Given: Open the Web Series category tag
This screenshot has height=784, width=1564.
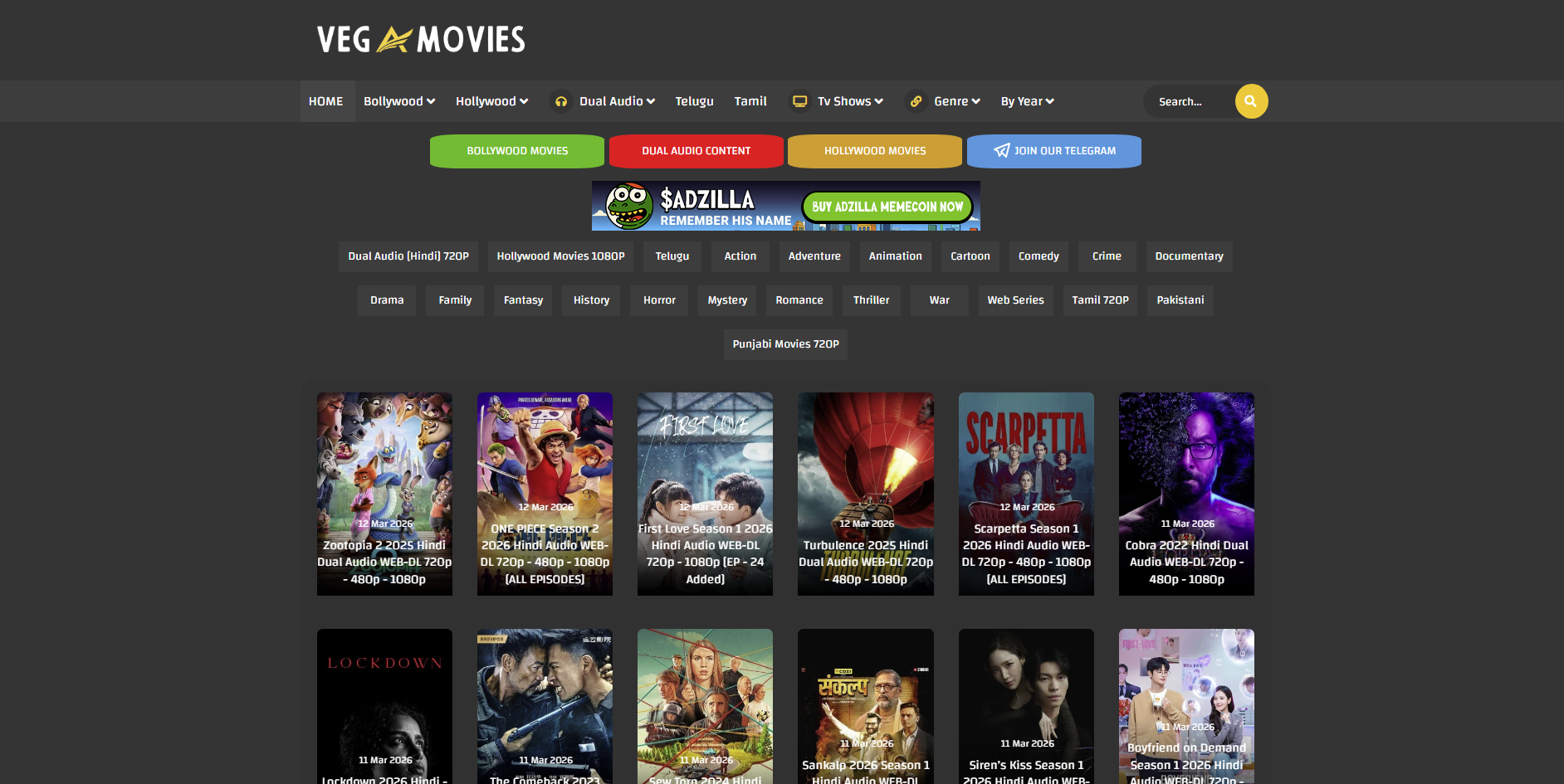Looking at the screenshot, I should click(1015, 300).
